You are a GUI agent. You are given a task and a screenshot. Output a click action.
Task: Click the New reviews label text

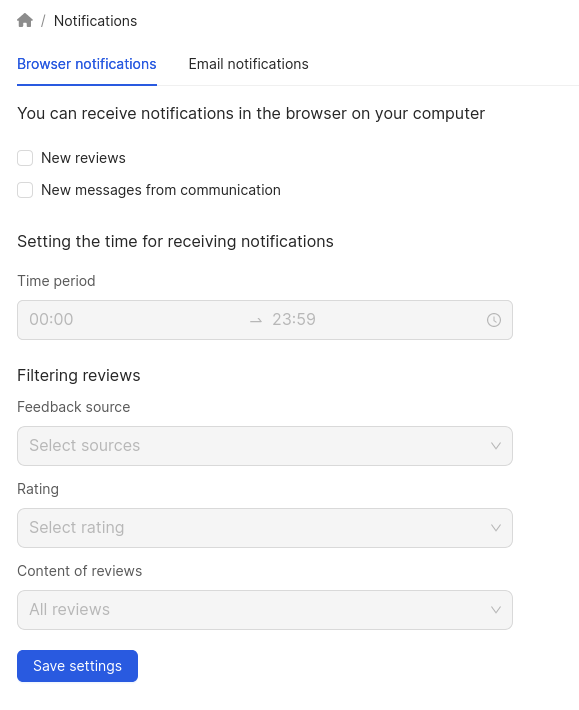[x=83, y=158]
